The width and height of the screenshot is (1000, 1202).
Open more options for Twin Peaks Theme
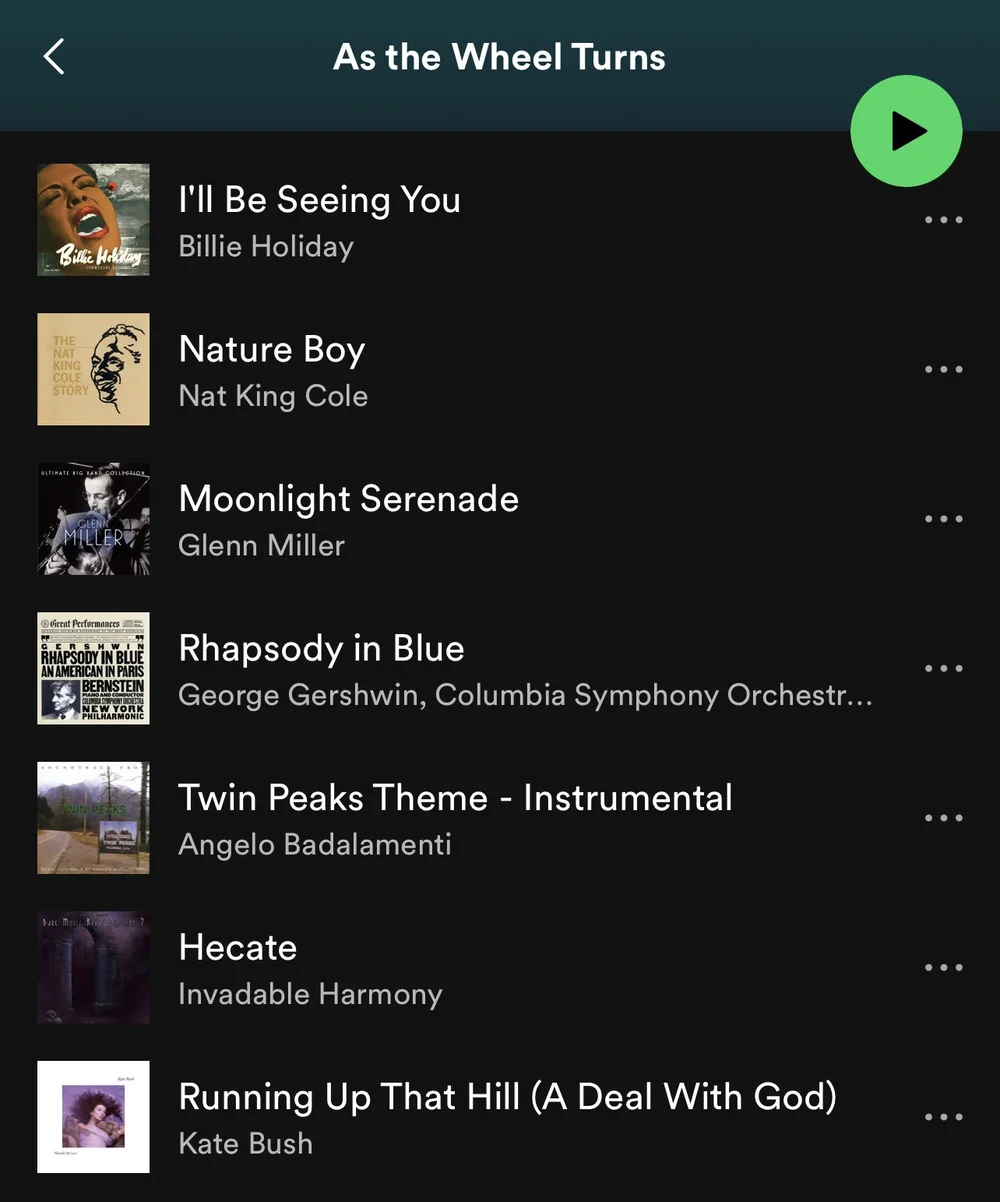tap(943, 818)
